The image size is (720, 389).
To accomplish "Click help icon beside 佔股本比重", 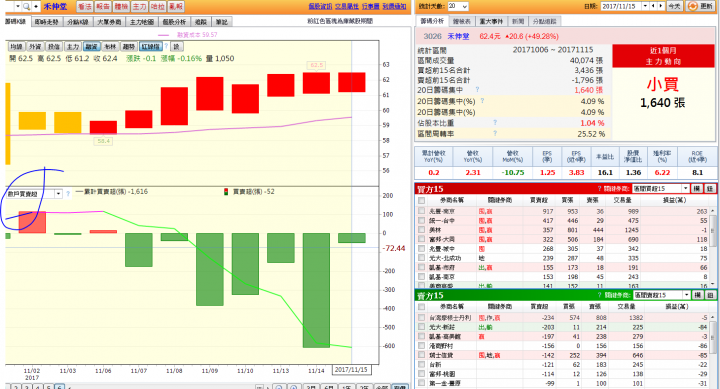I will [495, 122].
